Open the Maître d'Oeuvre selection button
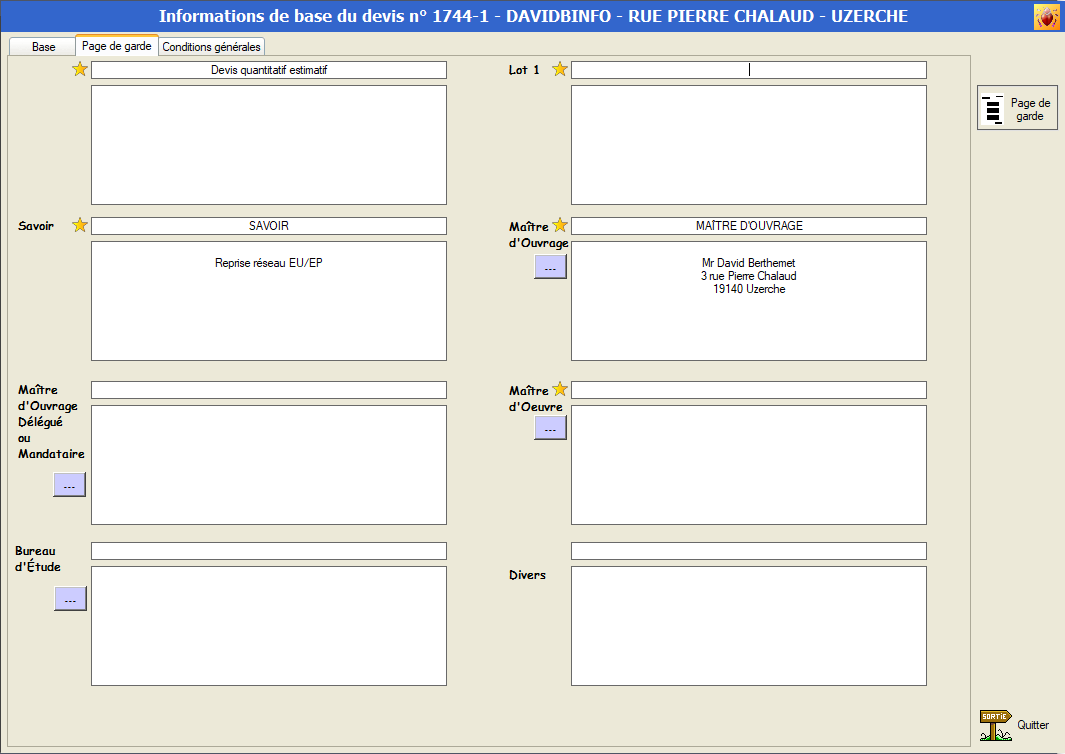1065x754 pixels. pyautogui.click(x=550, y=428)
